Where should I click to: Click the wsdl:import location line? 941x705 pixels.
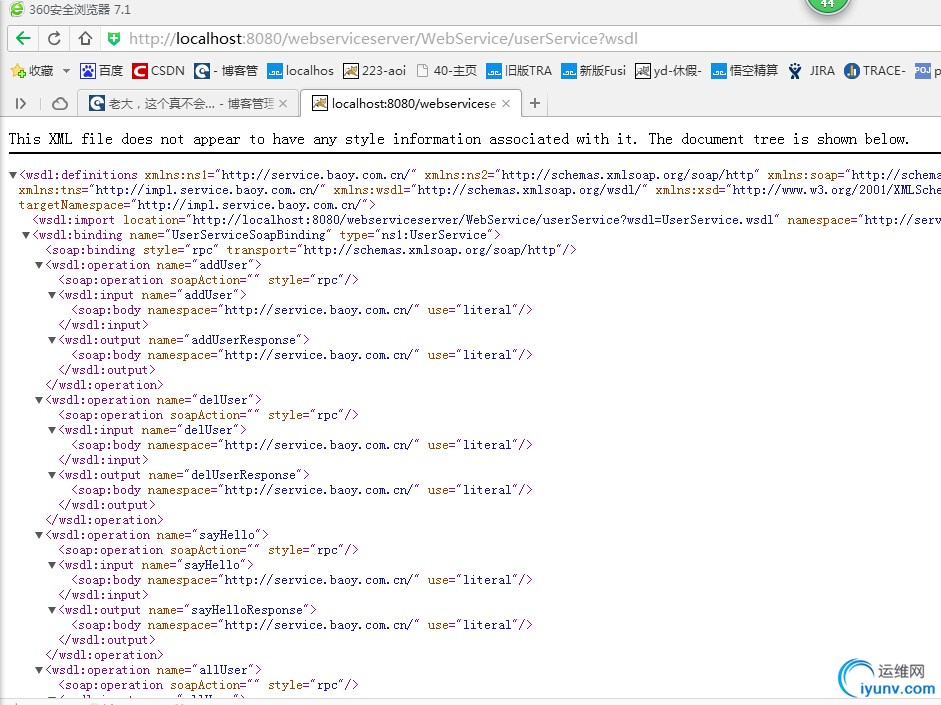(487, 220)
